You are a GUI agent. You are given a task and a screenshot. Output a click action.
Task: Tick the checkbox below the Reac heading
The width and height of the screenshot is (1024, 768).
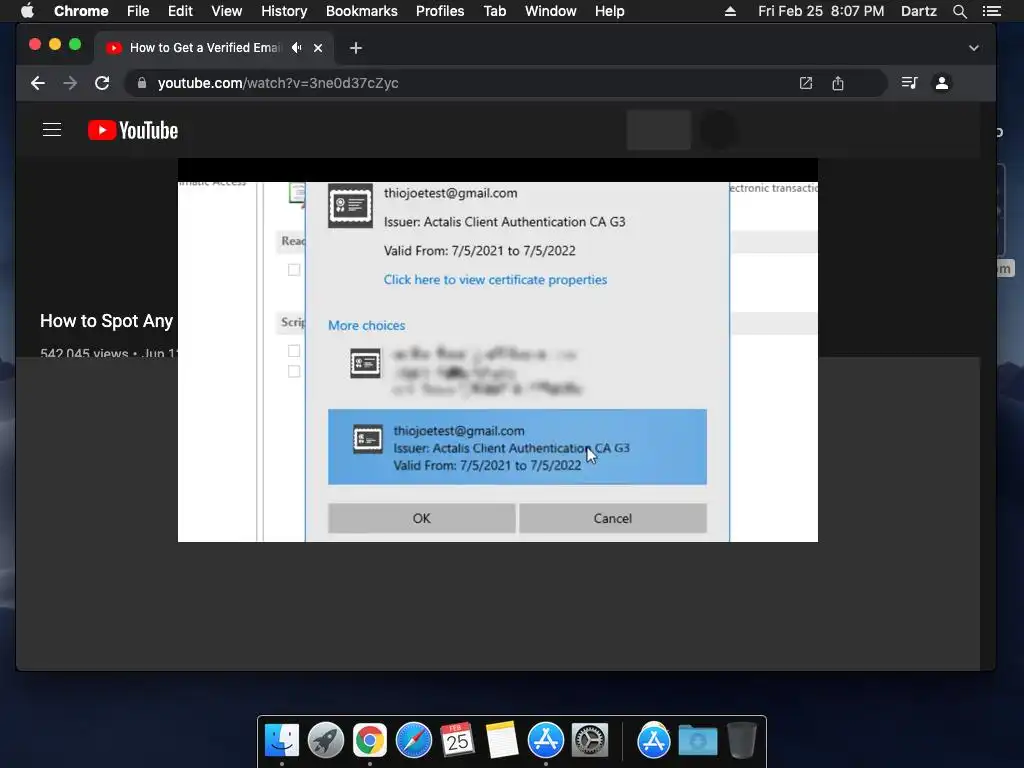point(294,270)
